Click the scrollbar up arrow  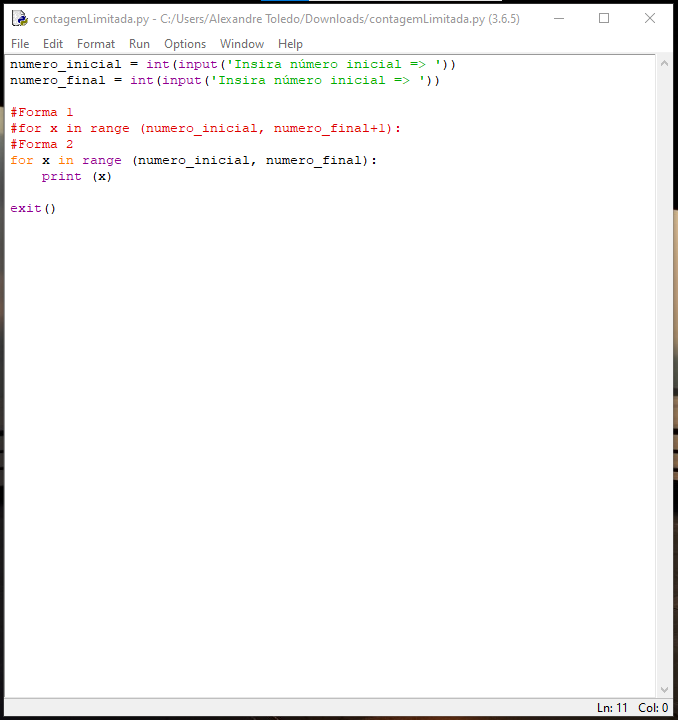click(665, 63)
